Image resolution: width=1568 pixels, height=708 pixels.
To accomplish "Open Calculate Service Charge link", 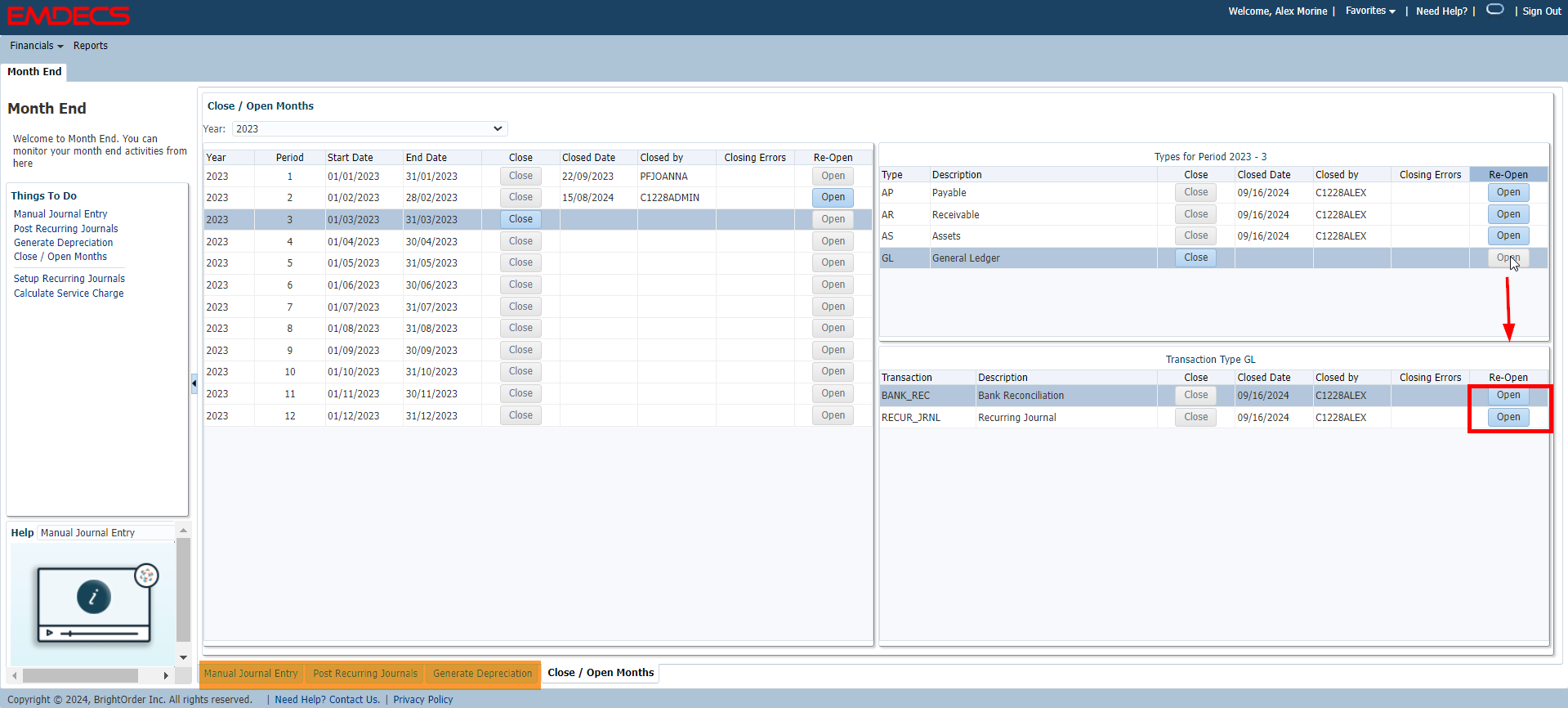I will coord(69,294).
